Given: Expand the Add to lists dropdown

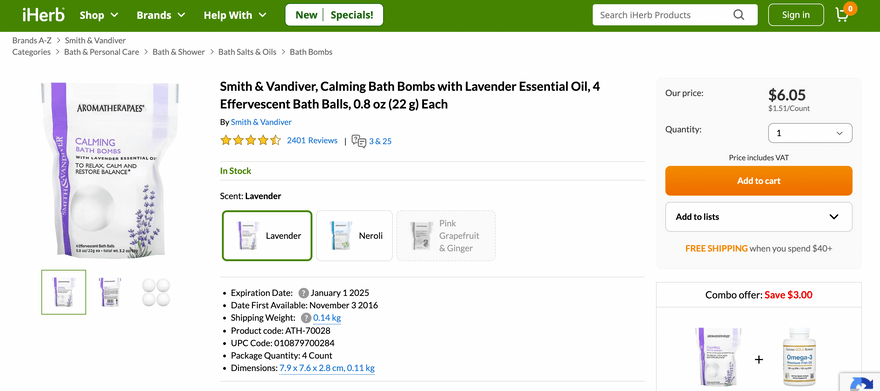Looking at the screenshot, I should pyautogui.click(x=758, y=217).
